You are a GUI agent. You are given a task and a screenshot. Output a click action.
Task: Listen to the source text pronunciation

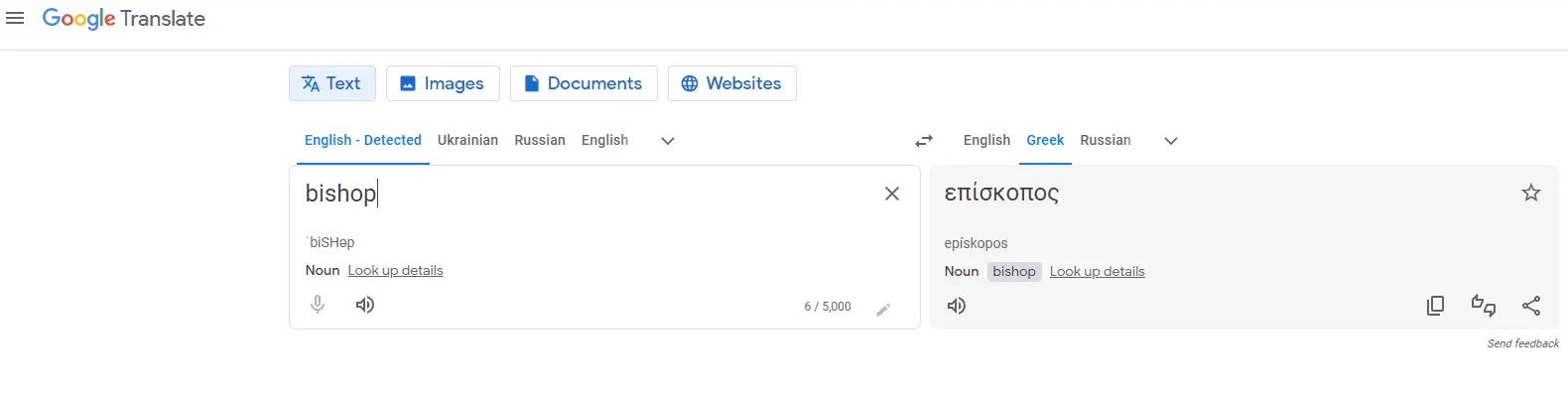coord(365,305)
